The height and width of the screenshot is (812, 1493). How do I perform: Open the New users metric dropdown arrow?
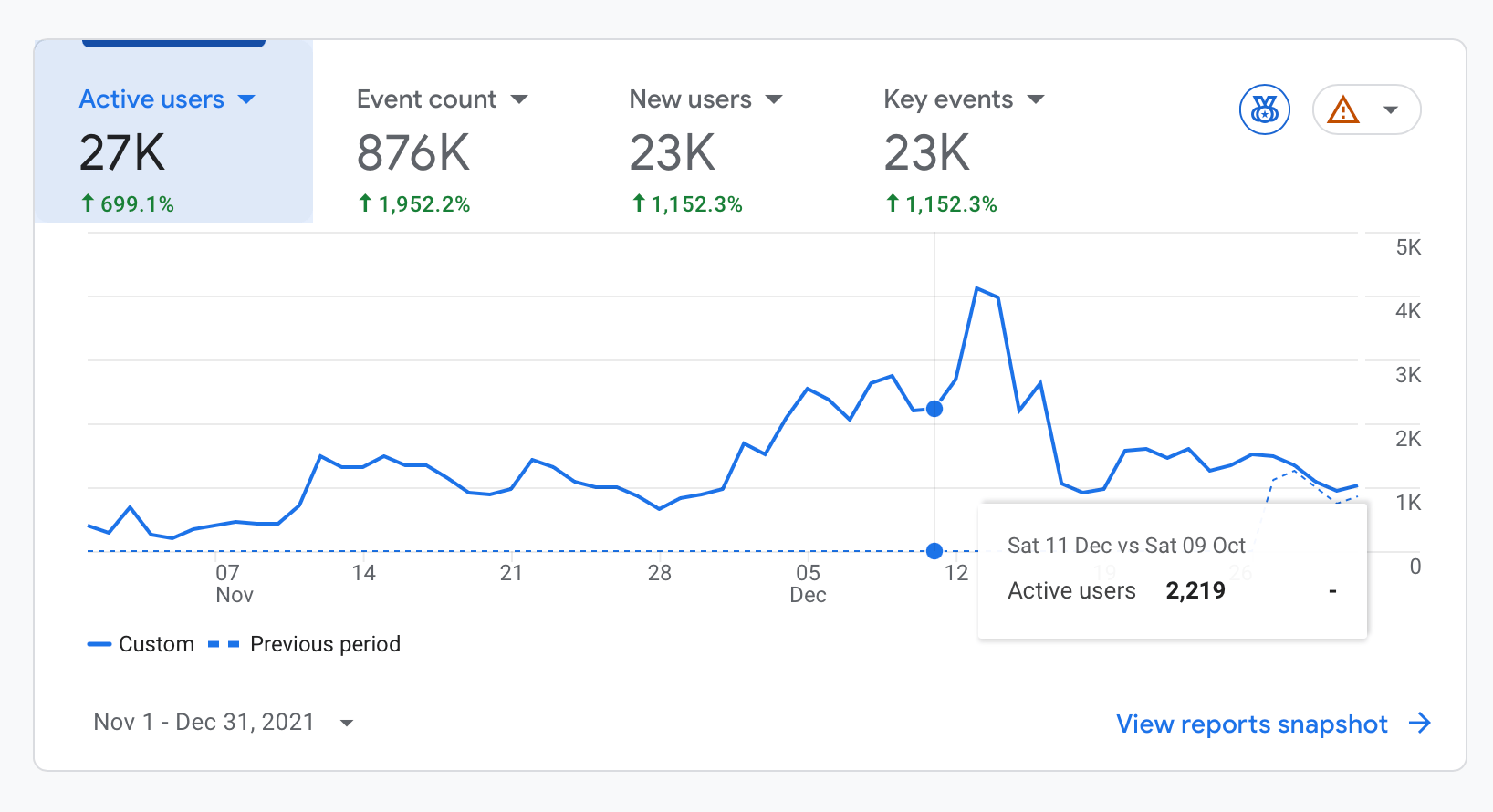(774, 99)
